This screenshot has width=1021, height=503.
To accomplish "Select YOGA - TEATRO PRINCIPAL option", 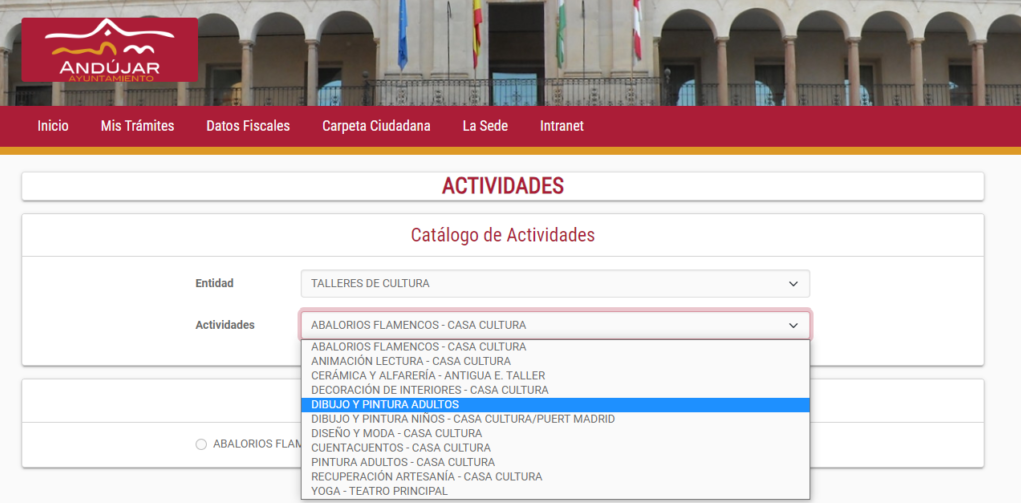I will (555, 491).
